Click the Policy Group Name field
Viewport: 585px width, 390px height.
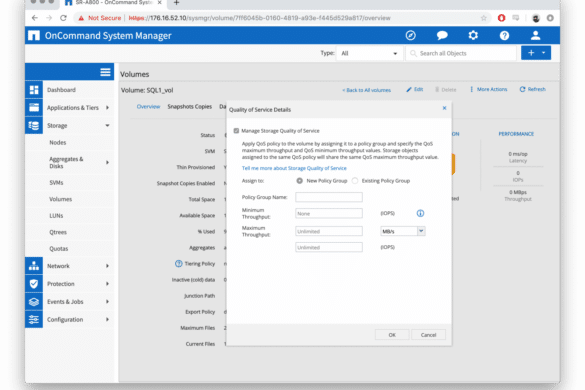pos(329,197)
